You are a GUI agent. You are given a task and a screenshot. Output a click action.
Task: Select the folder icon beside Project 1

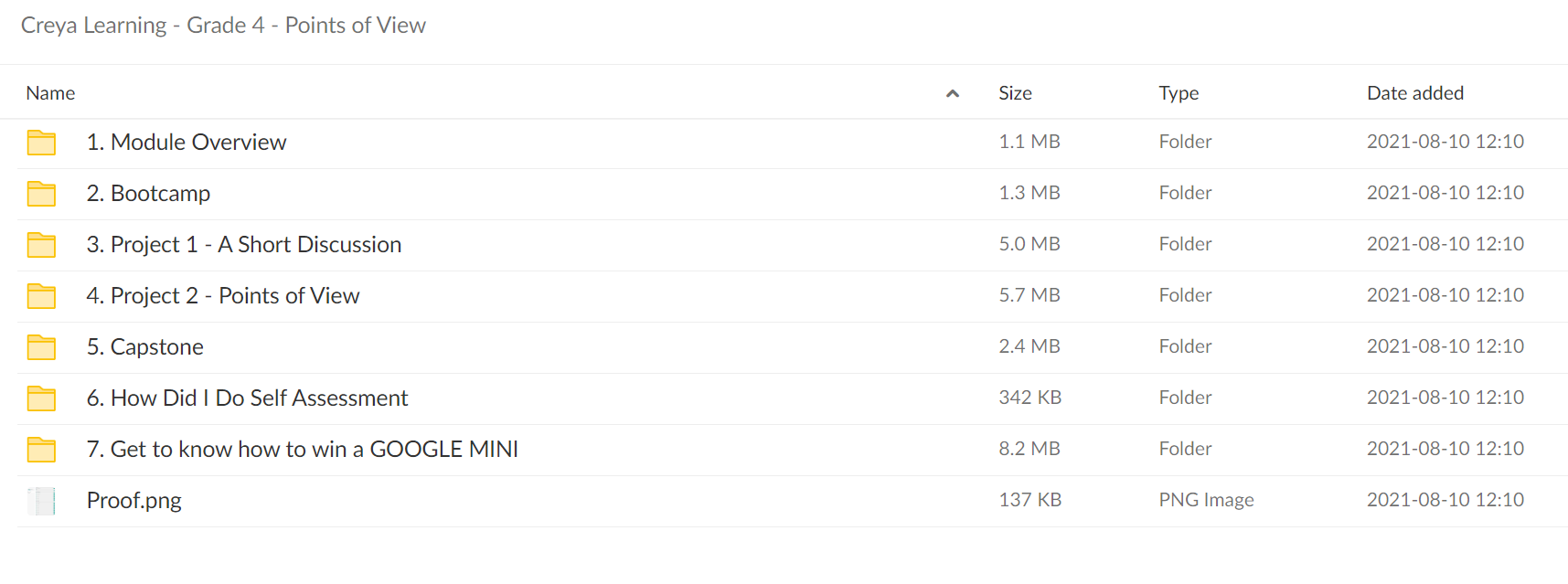pos(41,245)
